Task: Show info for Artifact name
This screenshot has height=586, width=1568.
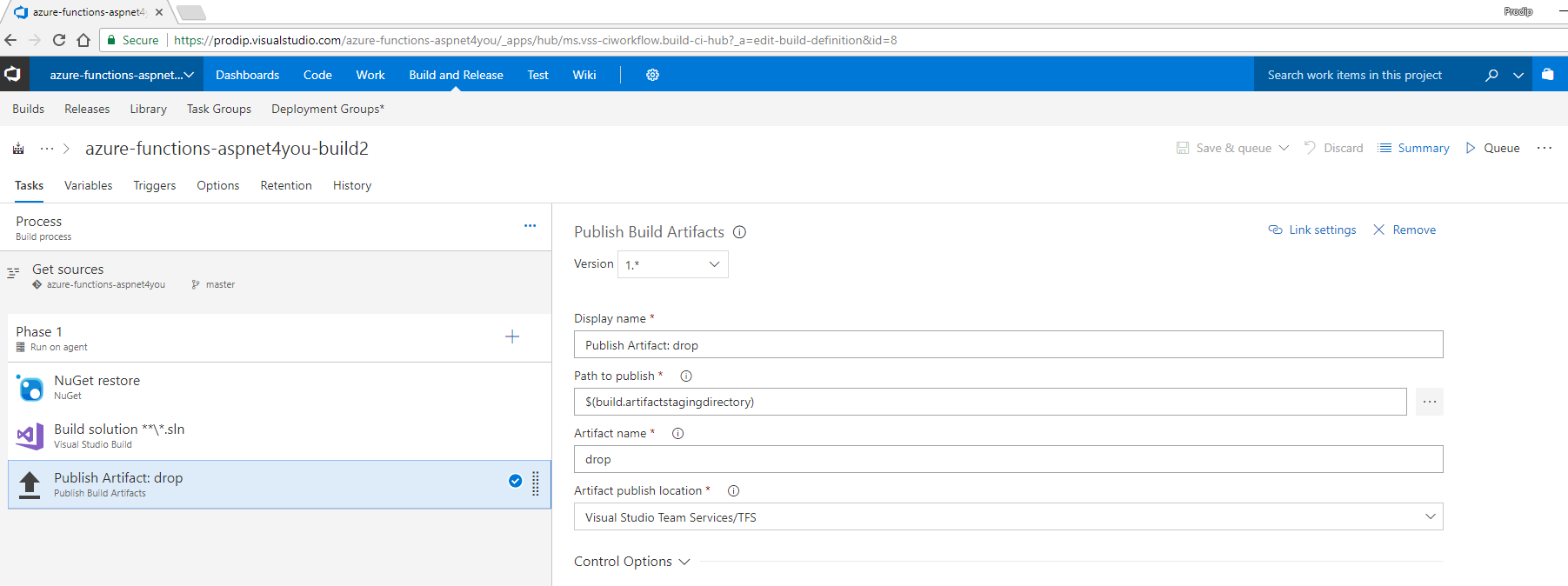Action: coord(678,434)
